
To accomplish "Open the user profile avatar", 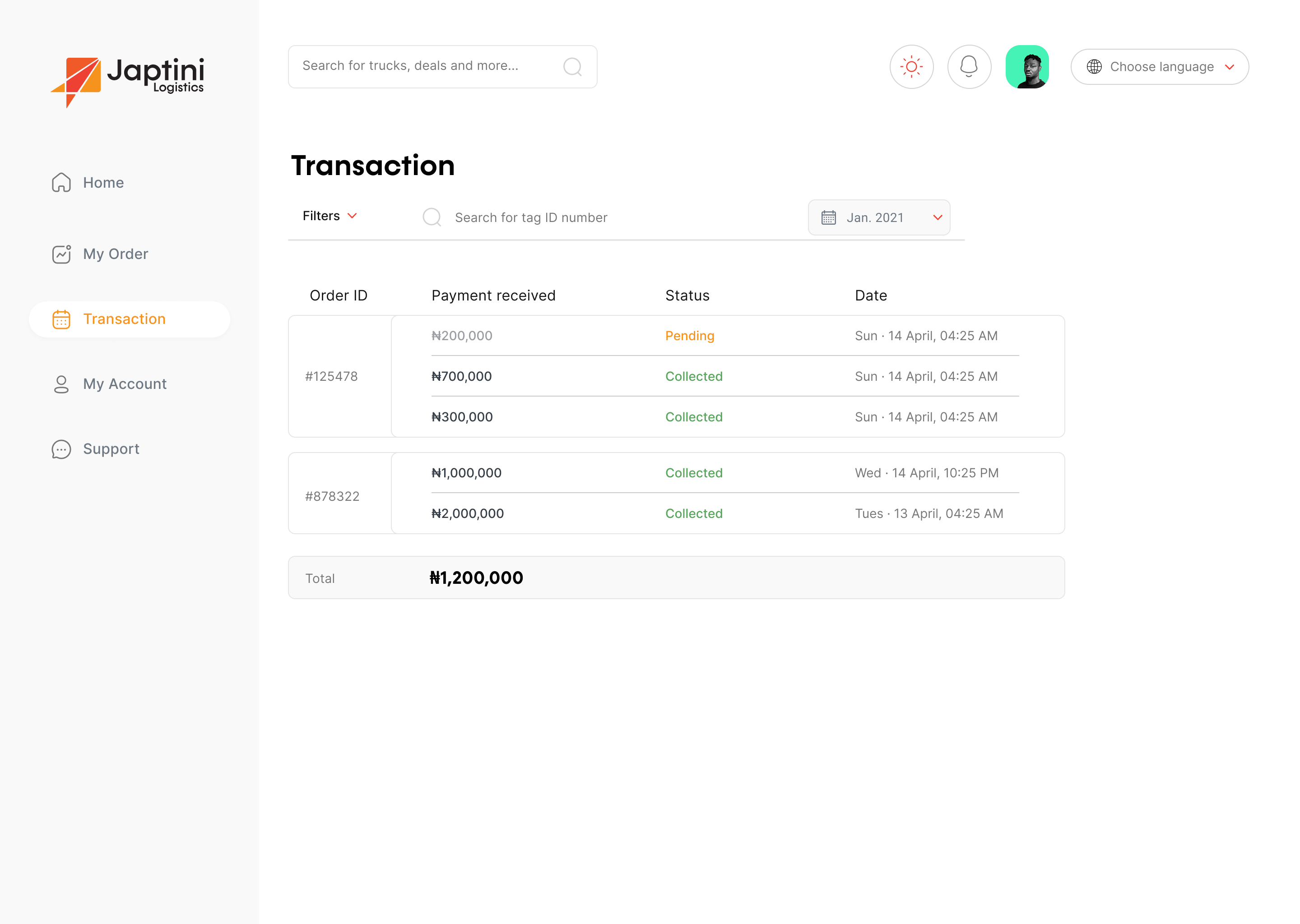I will 1027,67.
